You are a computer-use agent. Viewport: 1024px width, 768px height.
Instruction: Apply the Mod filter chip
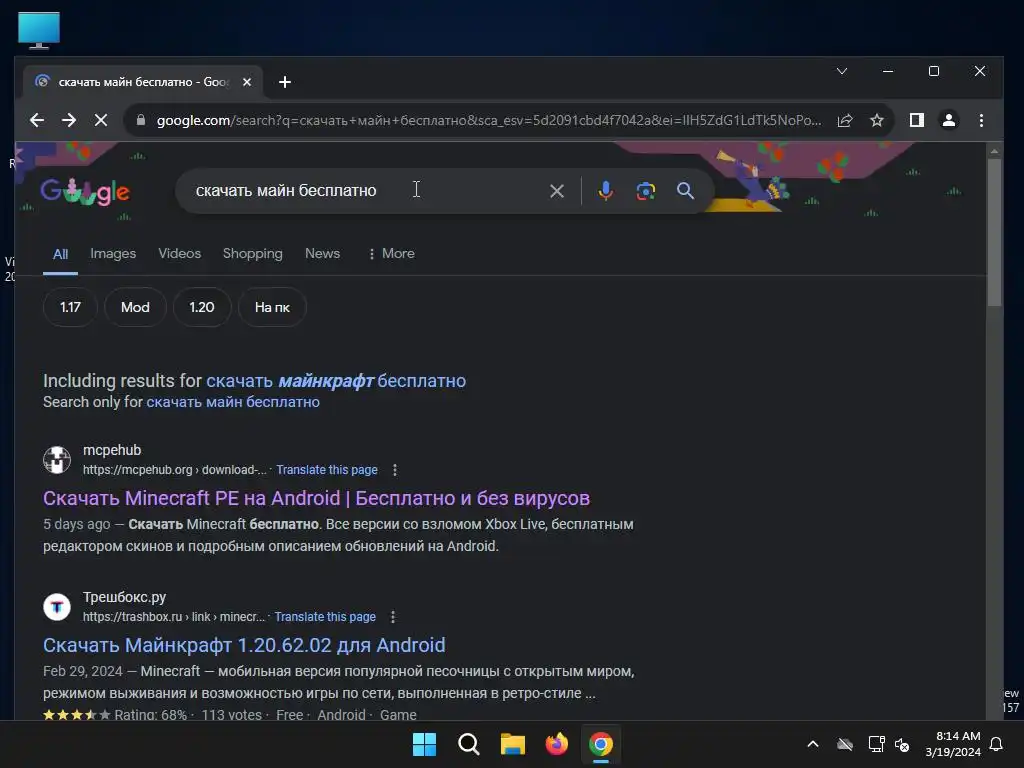135,307
